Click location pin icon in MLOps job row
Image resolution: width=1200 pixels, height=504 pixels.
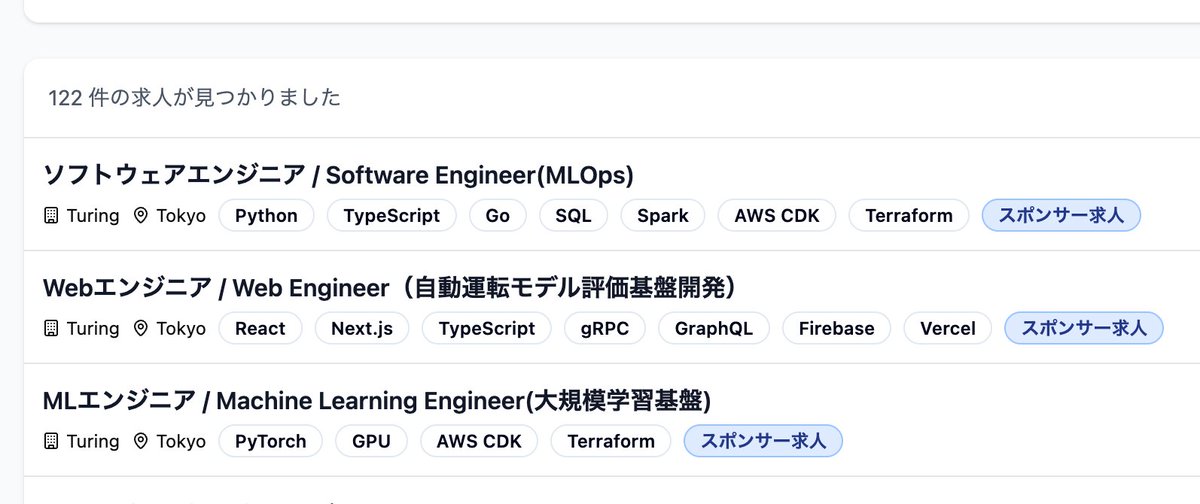(x=140, y=215)
